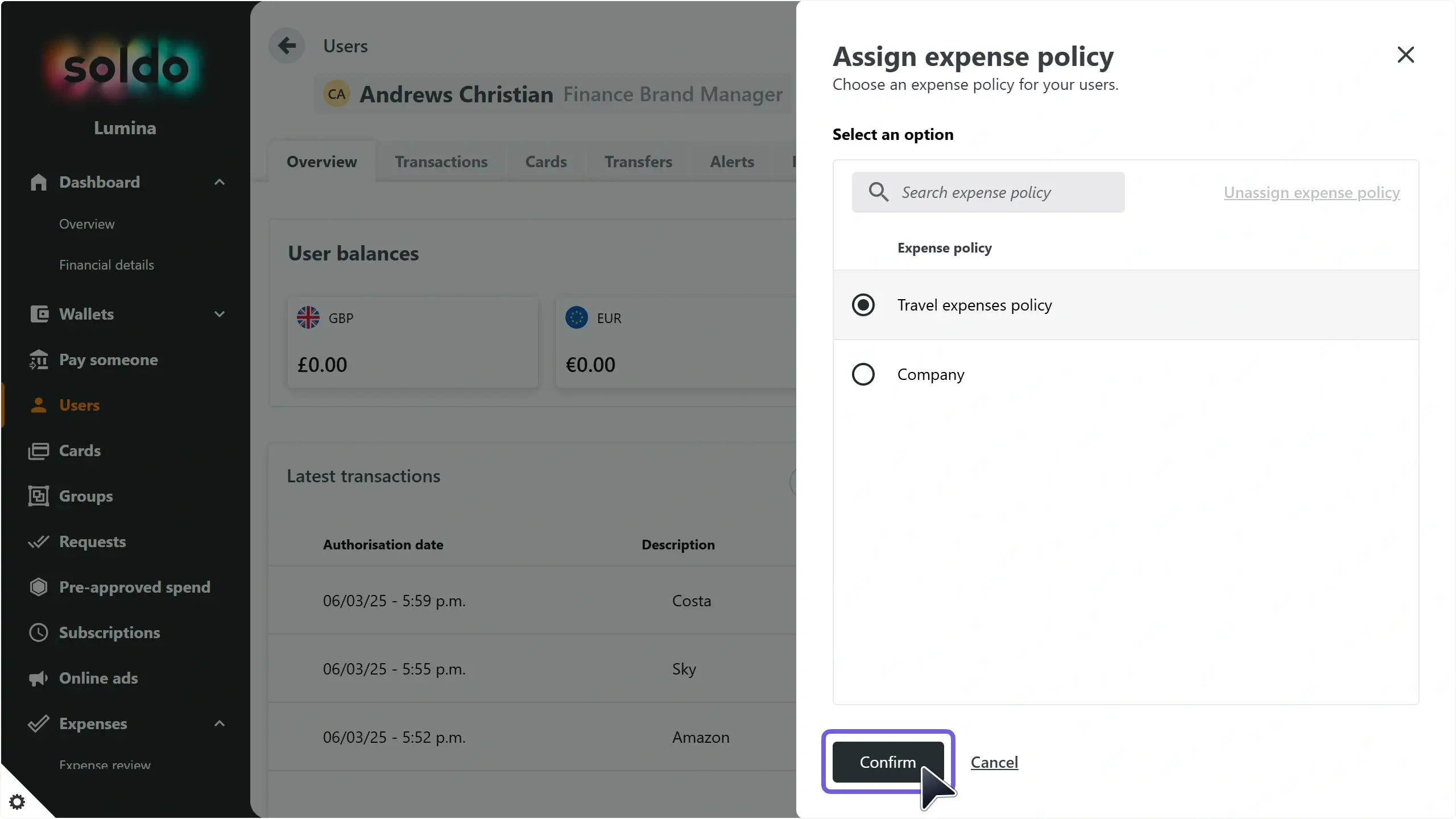Image resolution: width=1456 pixels, height=819 pixels.
Task: Click the Dashboard home icon
Action: [38, 182]
